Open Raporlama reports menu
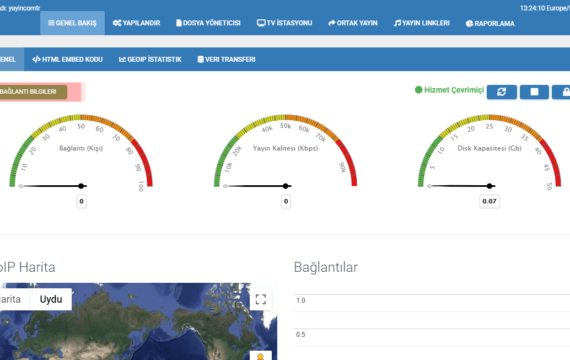570x360 pixels. click(x=490, y=23)
